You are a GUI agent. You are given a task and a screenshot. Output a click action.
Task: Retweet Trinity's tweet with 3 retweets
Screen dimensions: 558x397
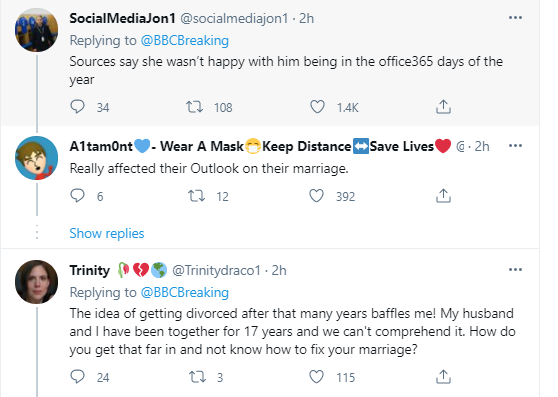(197, 377)
